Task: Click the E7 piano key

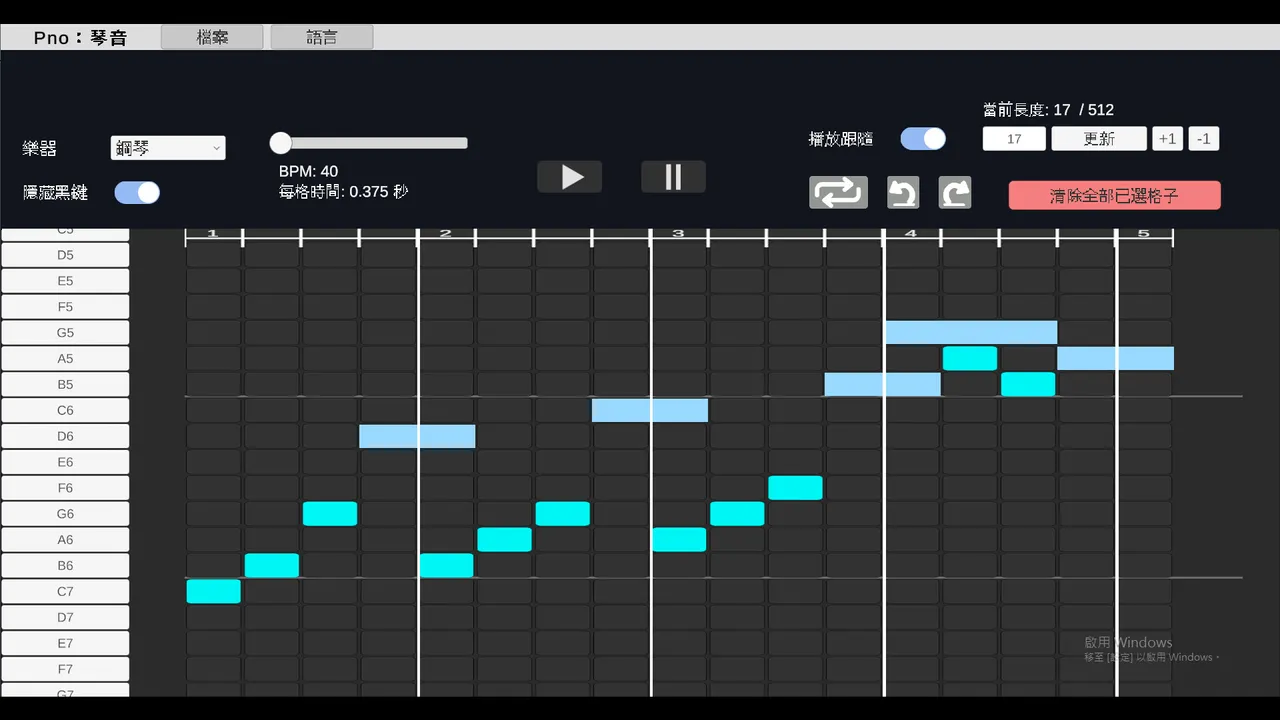Action: click(x=65, y=644)
